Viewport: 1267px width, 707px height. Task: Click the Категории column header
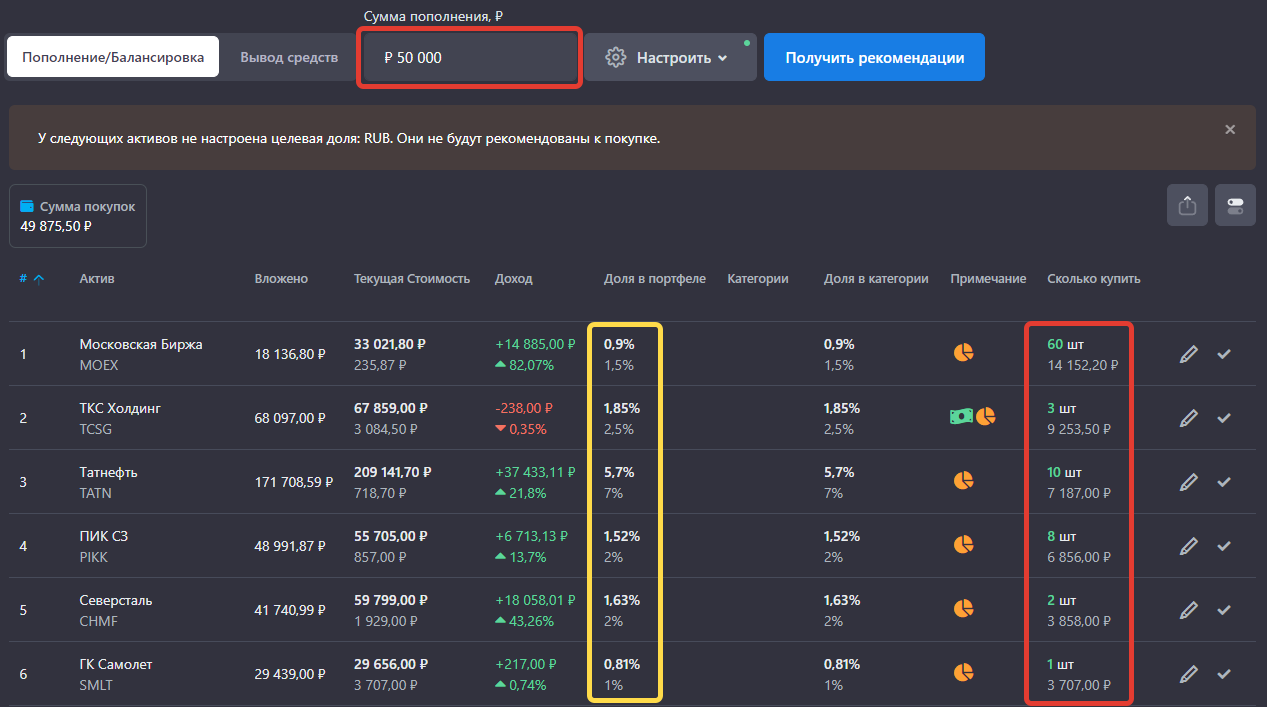pos(758,279)
